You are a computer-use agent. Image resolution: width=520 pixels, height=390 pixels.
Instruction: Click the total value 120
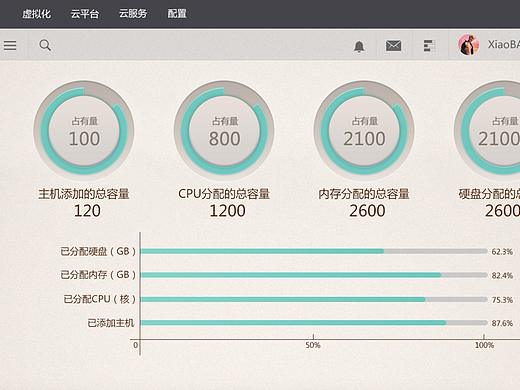87,211
